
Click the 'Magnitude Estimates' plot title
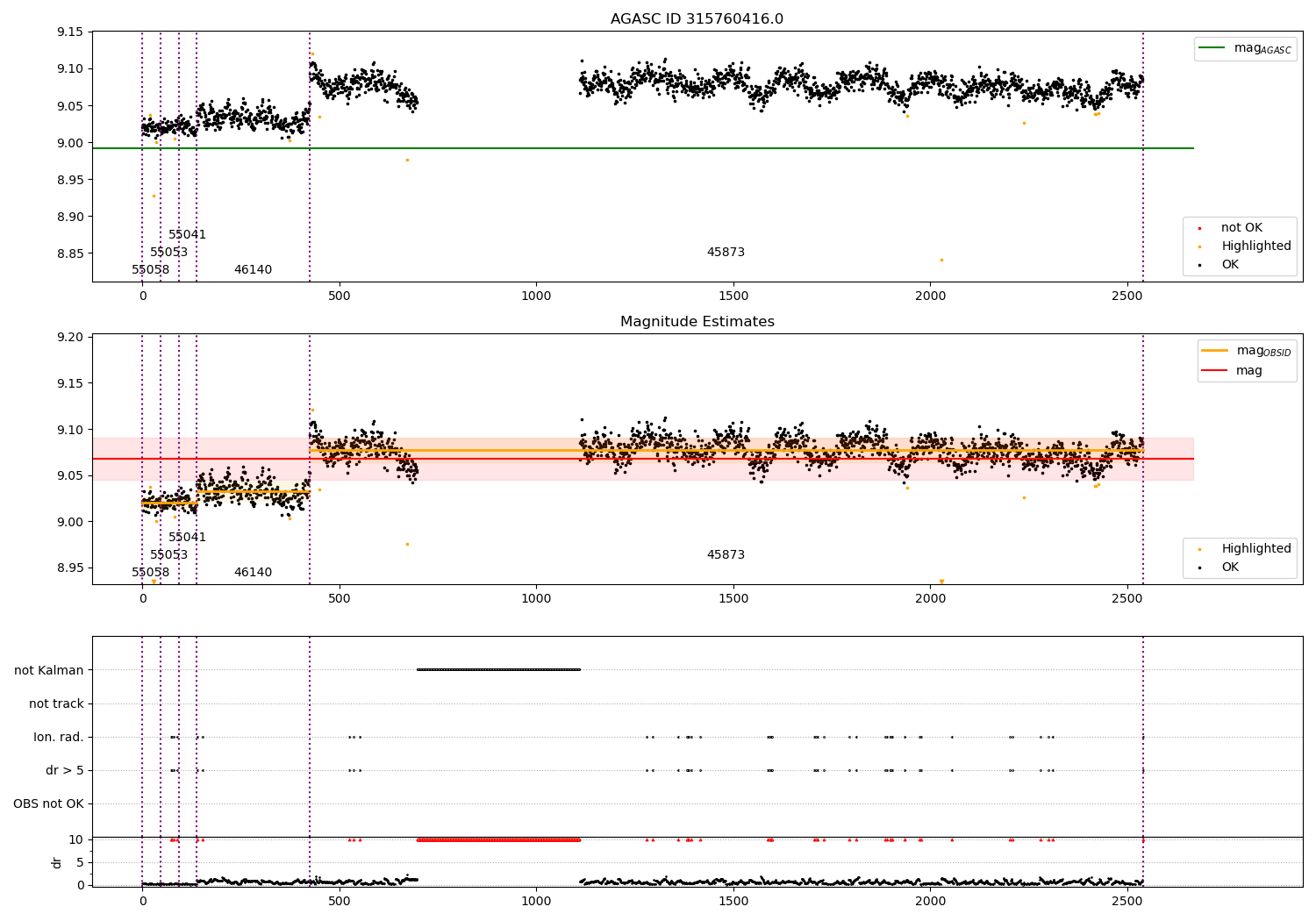coord(697,322)
